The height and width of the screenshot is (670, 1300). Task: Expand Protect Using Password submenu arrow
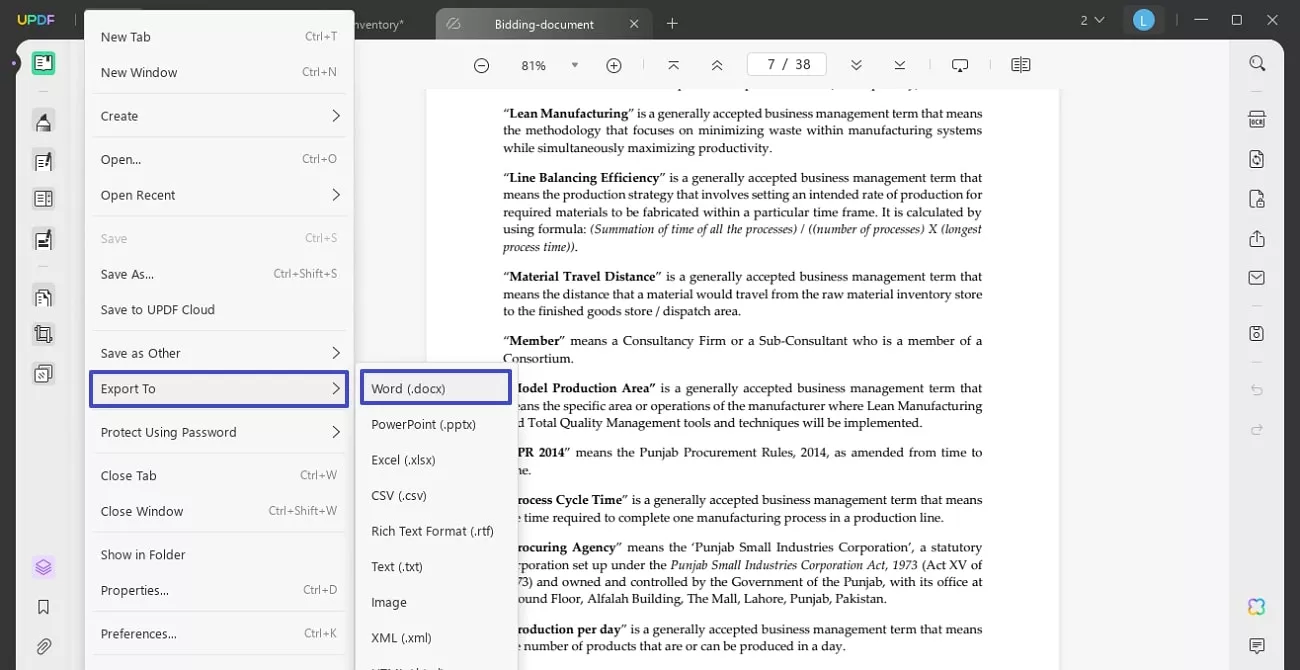tap(336, 433)
